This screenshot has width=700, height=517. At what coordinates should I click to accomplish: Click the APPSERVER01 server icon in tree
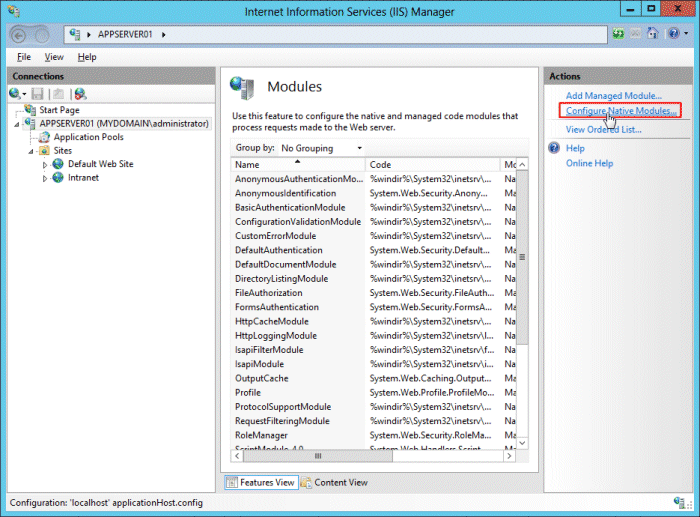[x=30, y=123]
